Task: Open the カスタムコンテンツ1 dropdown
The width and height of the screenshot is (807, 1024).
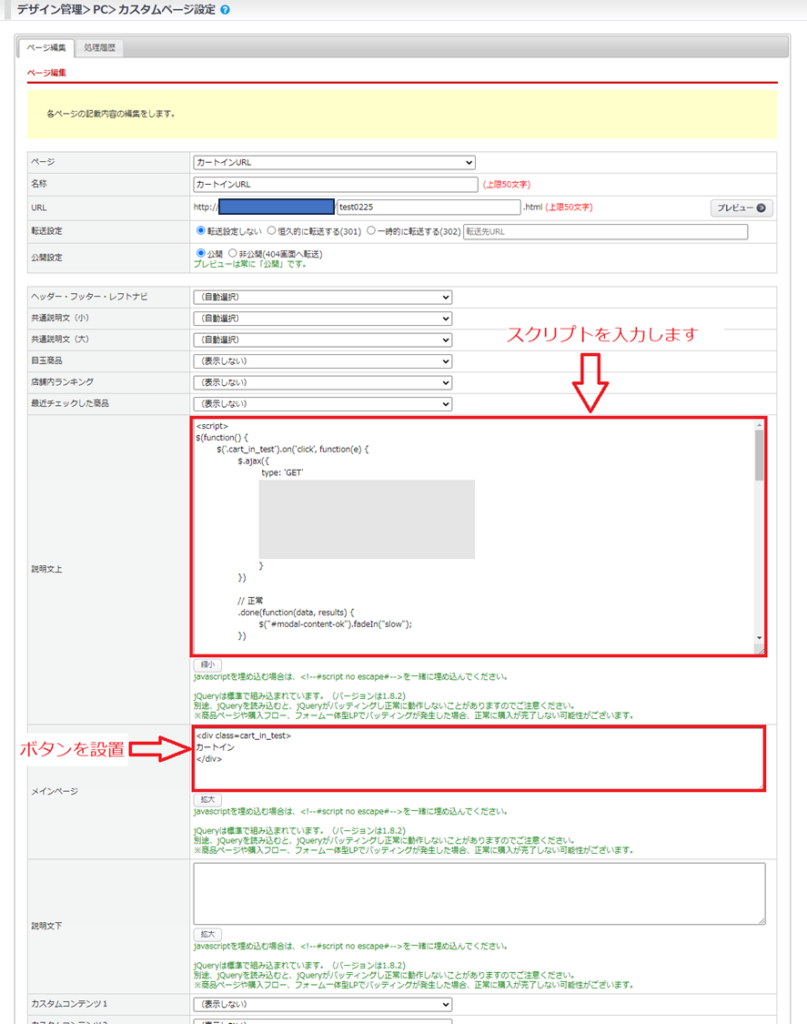Action: point(323,1004)
